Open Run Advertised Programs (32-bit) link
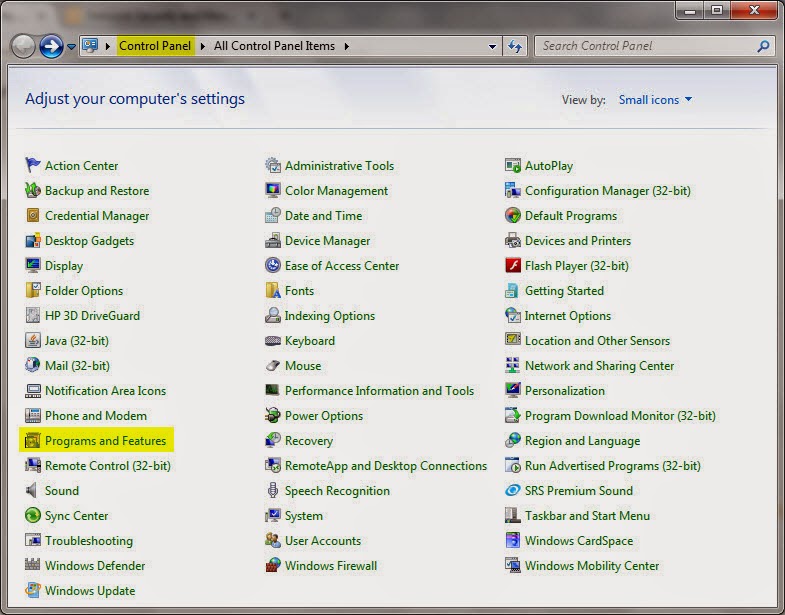 613,466
